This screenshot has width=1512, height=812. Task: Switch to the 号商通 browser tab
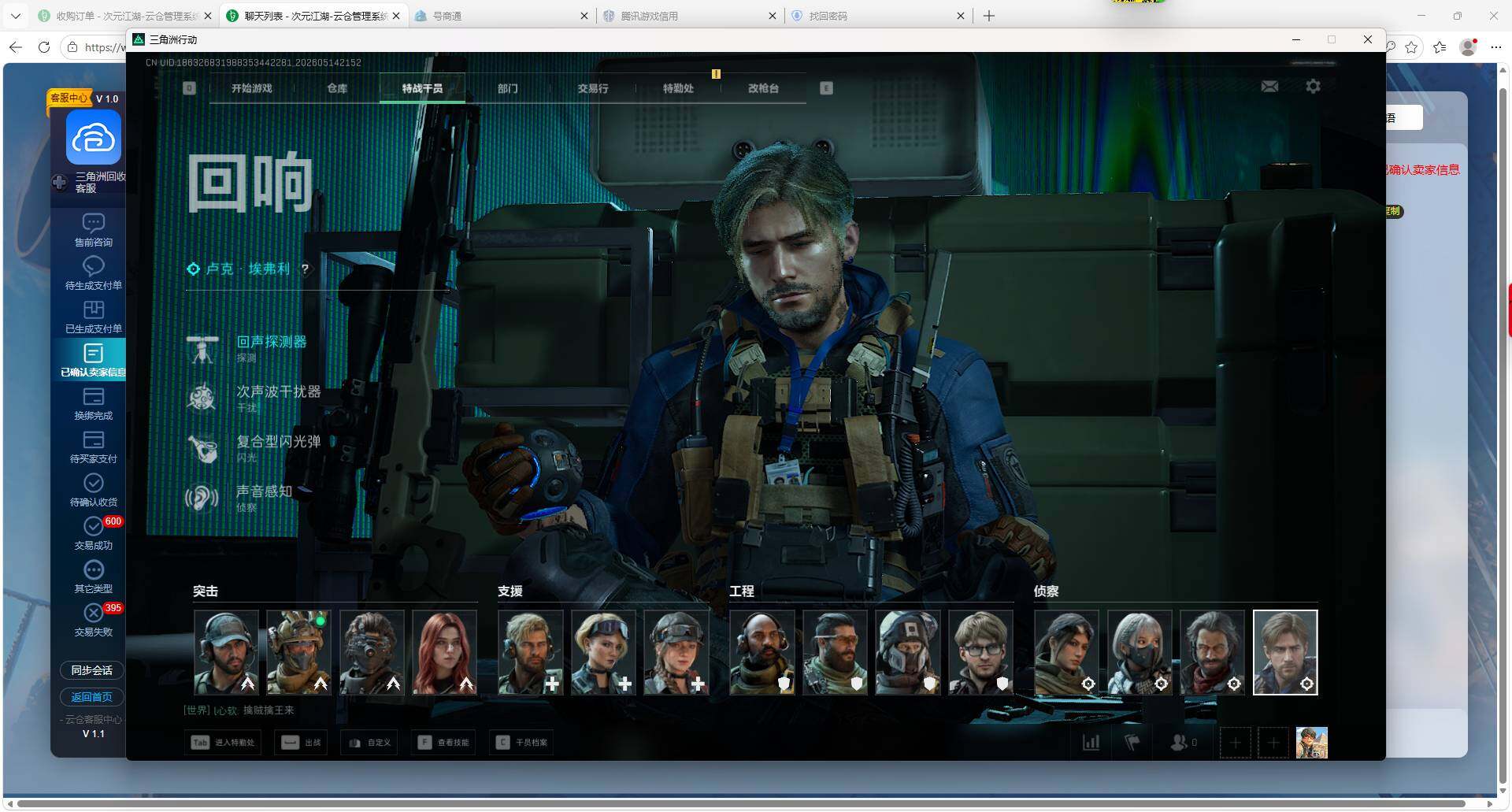coord(501,16)
